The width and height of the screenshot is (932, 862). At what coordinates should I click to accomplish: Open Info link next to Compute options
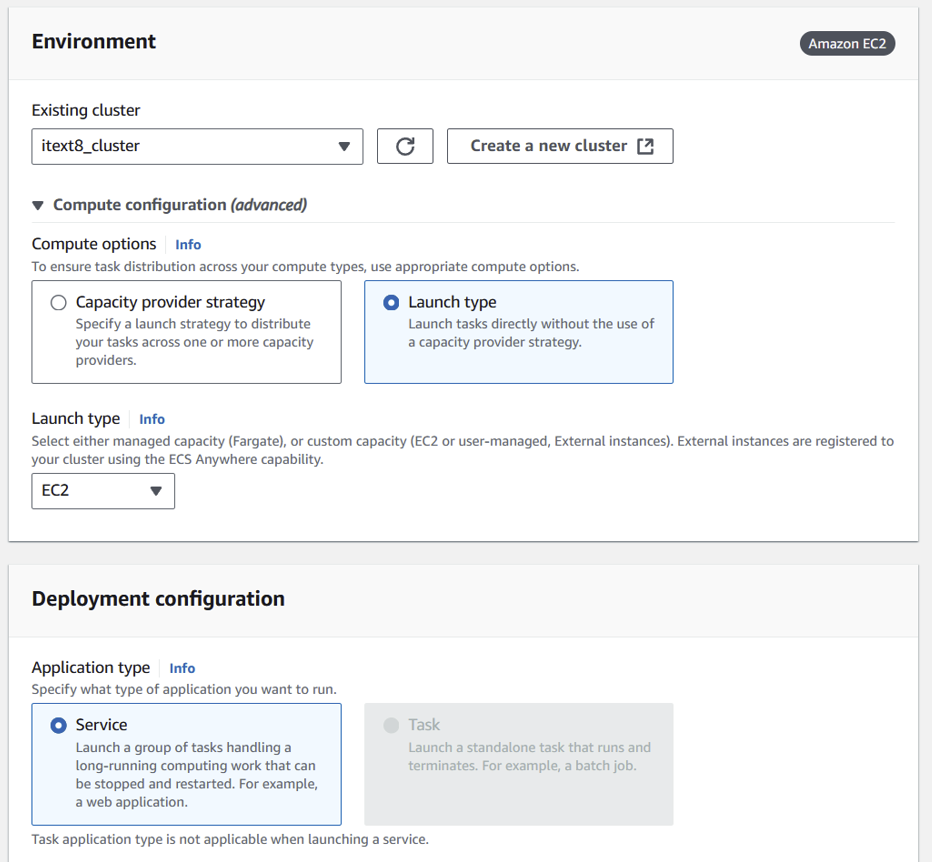188,244
